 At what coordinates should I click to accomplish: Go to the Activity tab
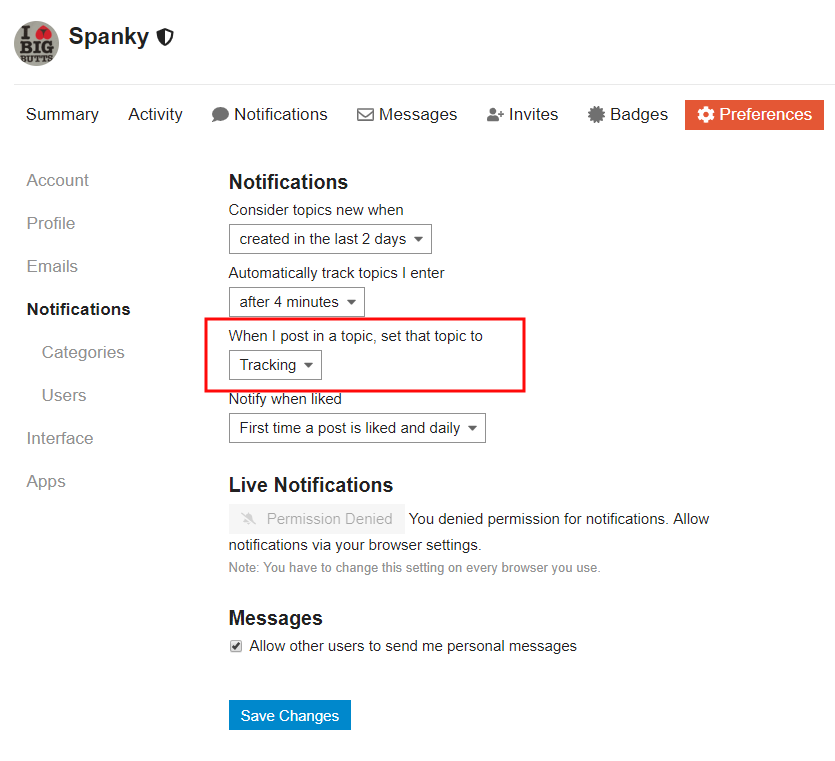coord(155,115)
